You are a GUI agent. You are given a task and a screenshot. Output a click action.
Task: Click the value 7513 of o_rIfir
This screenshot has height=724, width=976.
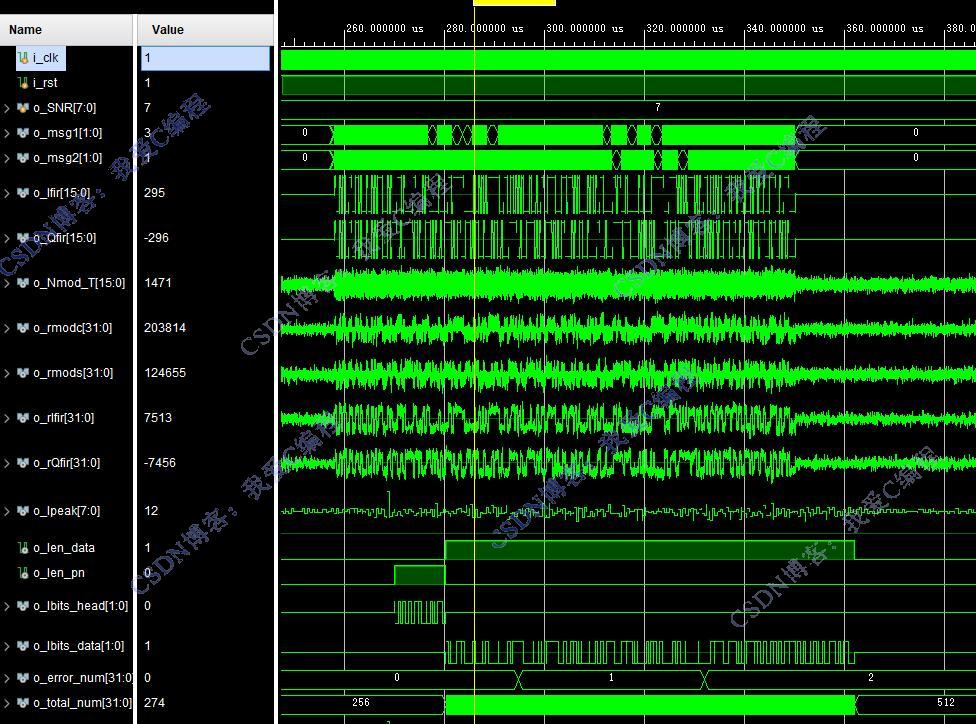157,418
